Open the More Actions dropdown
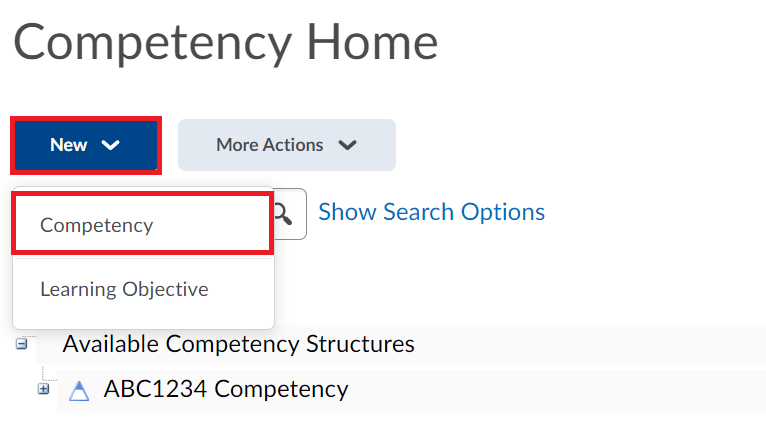The height and width of the screenshot is (445, 766). point(287,145)
